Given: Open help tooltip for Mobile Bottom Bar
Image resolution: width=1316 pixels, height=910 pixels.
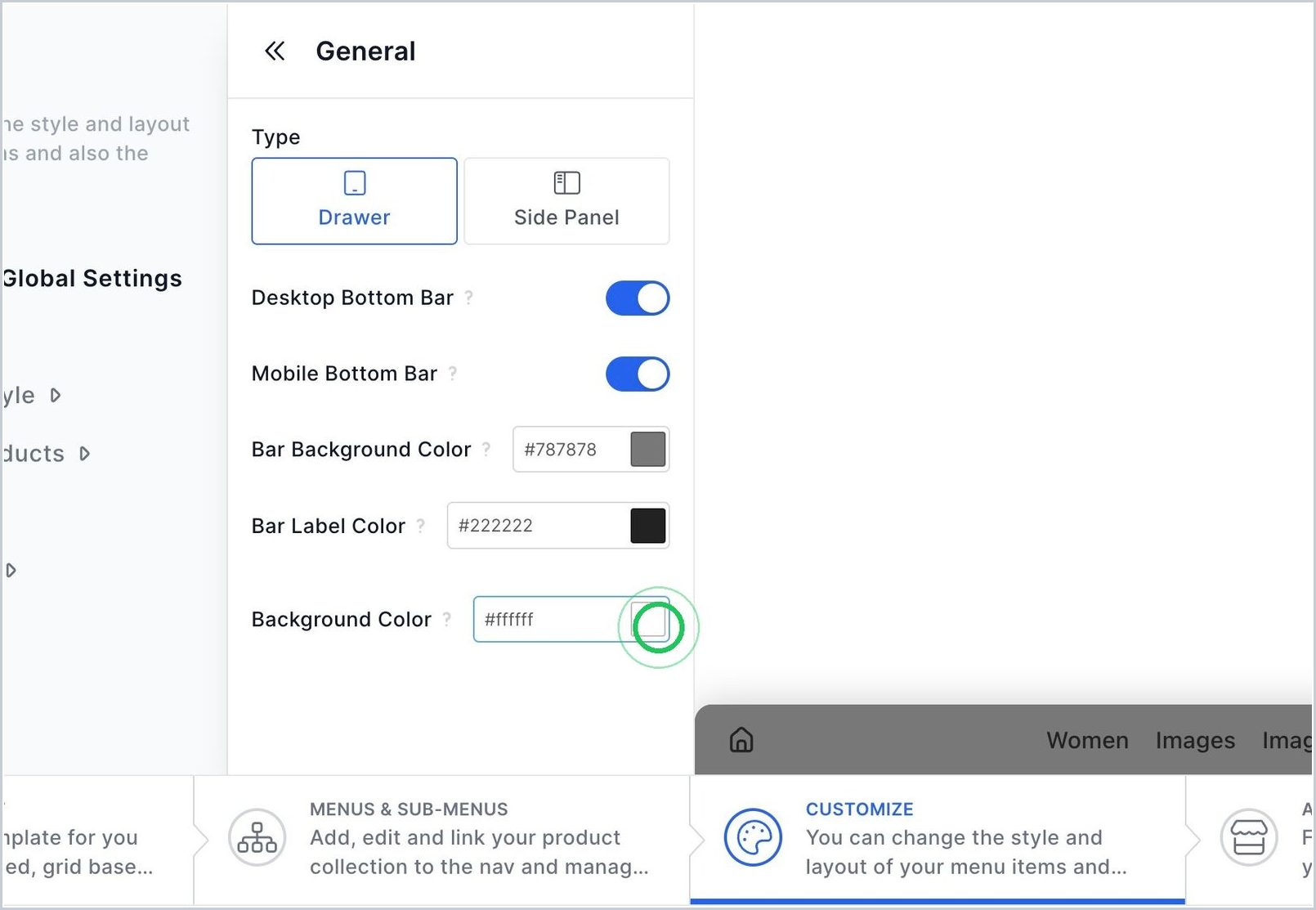Looking at the screenshot, I should pyautogui.click(x=453, y=374).
